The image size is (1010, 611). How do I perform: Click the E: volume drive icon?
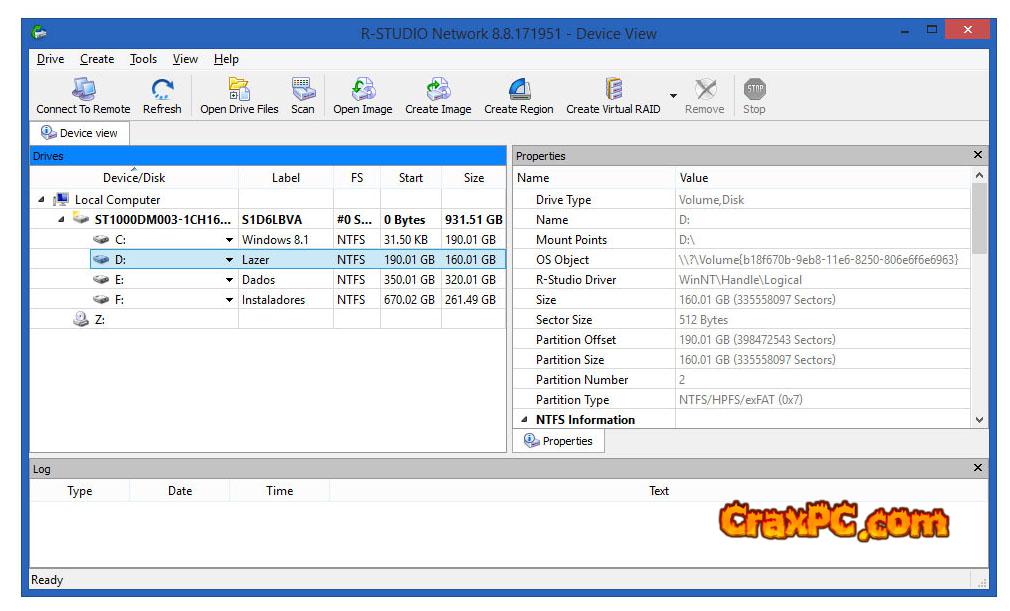click(x=101, y=279)
